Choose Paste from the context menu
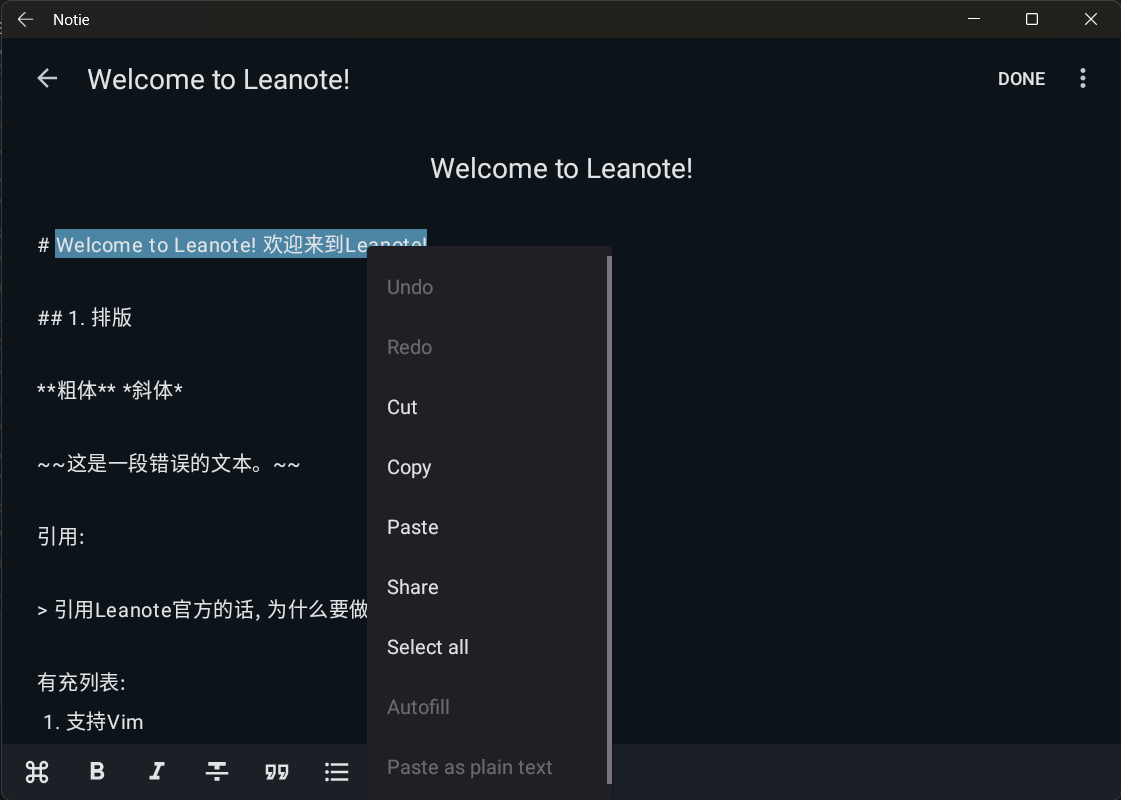The height and width of the screenshot is (800, 1121). pyautogui.click(x=488, y=527)
